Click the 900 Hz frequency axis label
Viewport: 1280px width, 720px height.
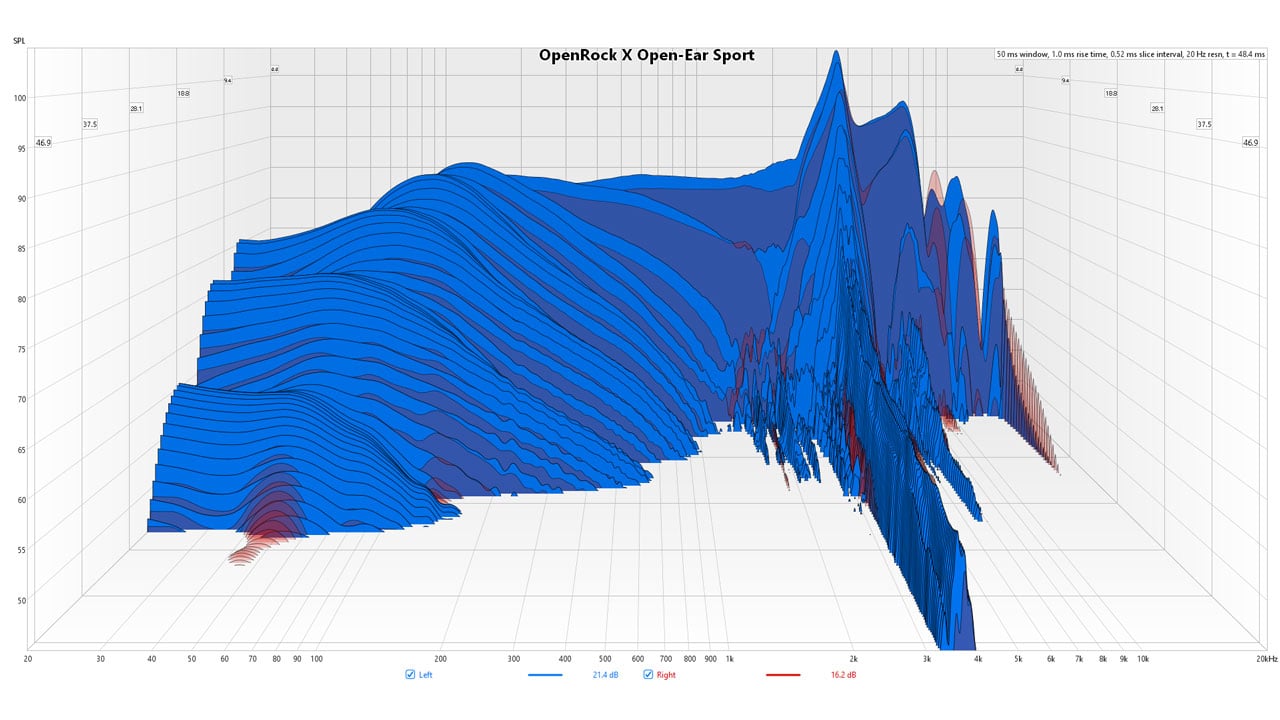pyautogui.click(x=711, y=659)
